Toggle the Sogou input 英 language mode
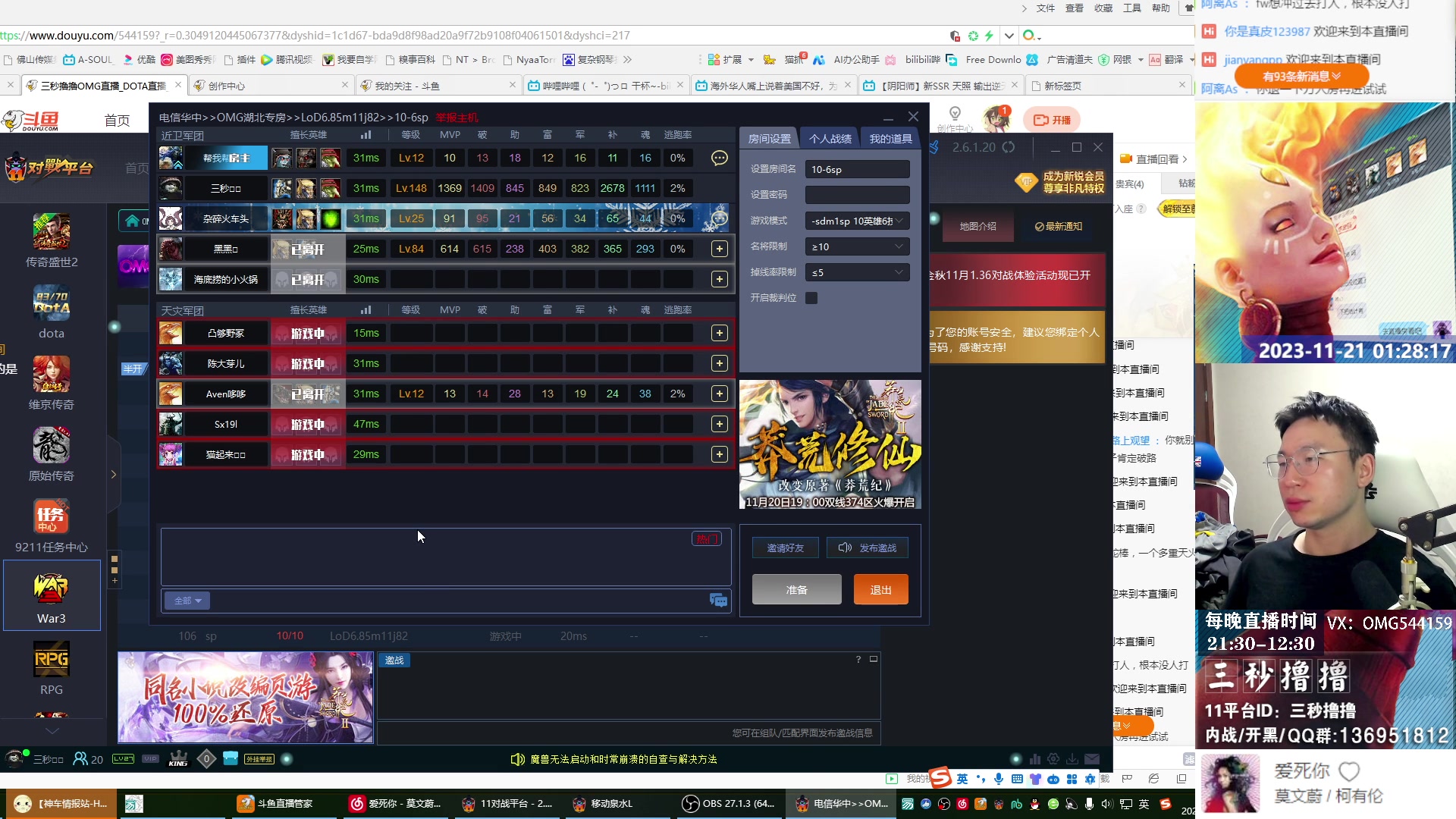Image resolution: width=1456 pixels, height=819 pixels. (x=962, y=780)
